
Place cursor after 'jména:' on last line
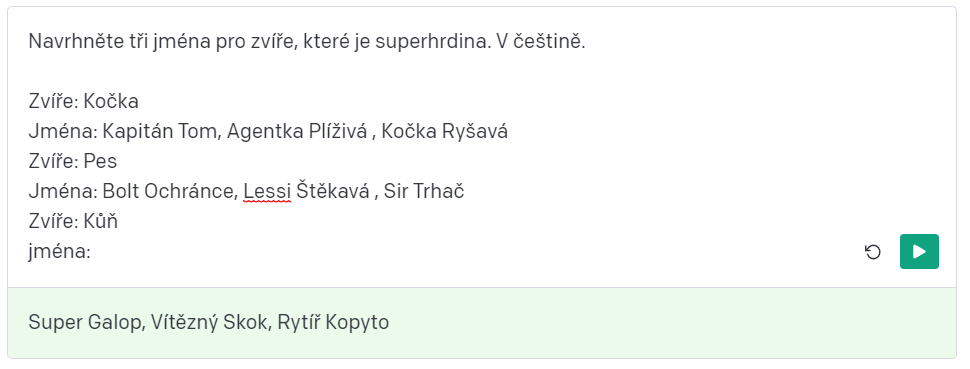[92, 252]
